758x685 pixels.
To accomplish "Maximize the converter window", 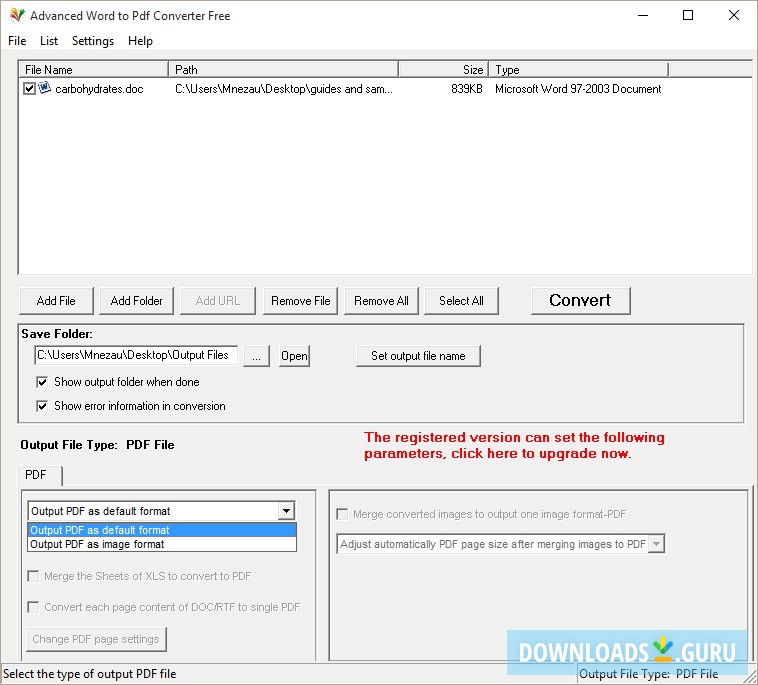I will click(x=688, y=15).
